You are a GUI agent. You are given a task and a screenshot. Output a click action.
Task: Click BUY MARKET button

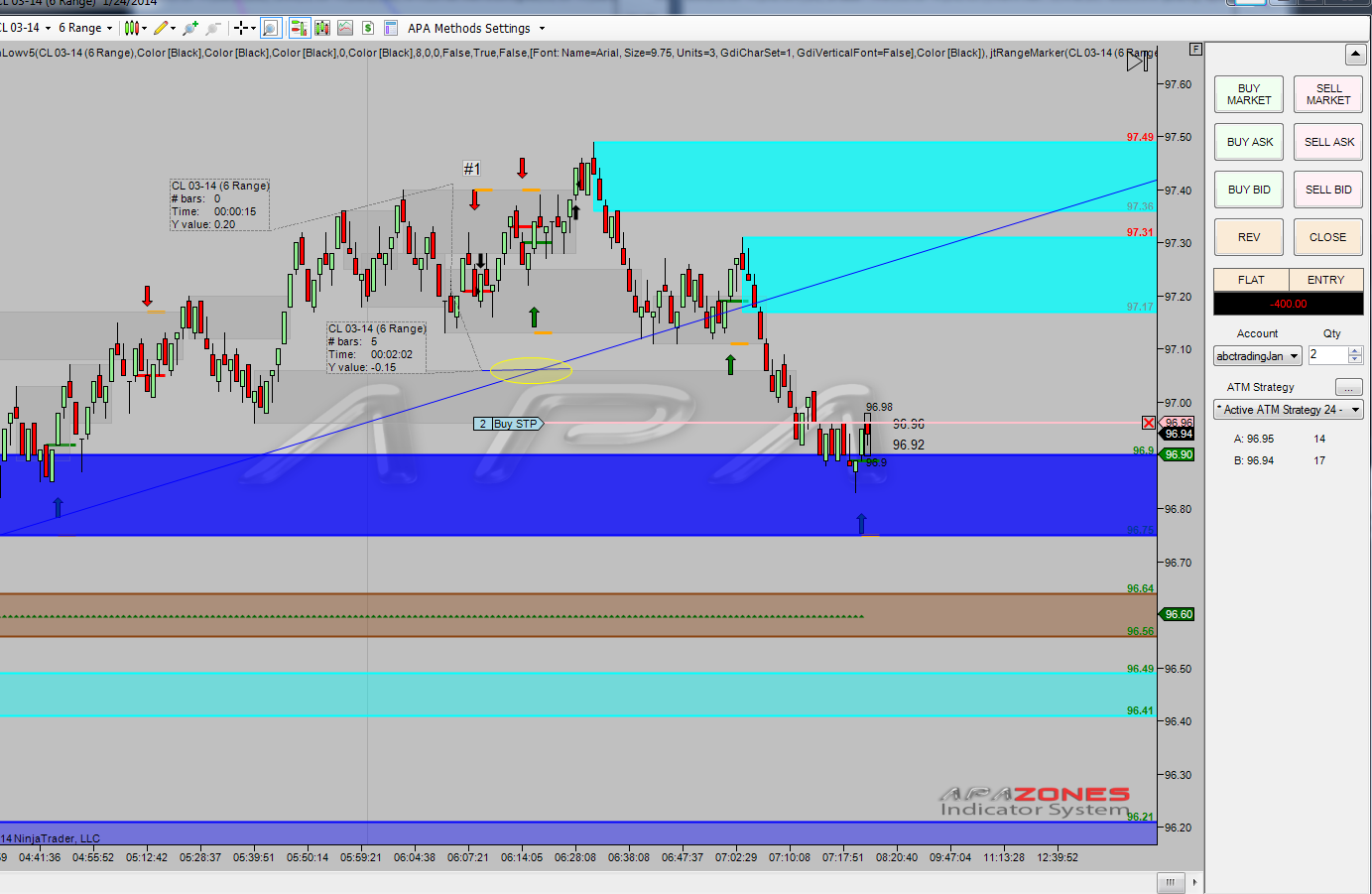(1249, 94)
